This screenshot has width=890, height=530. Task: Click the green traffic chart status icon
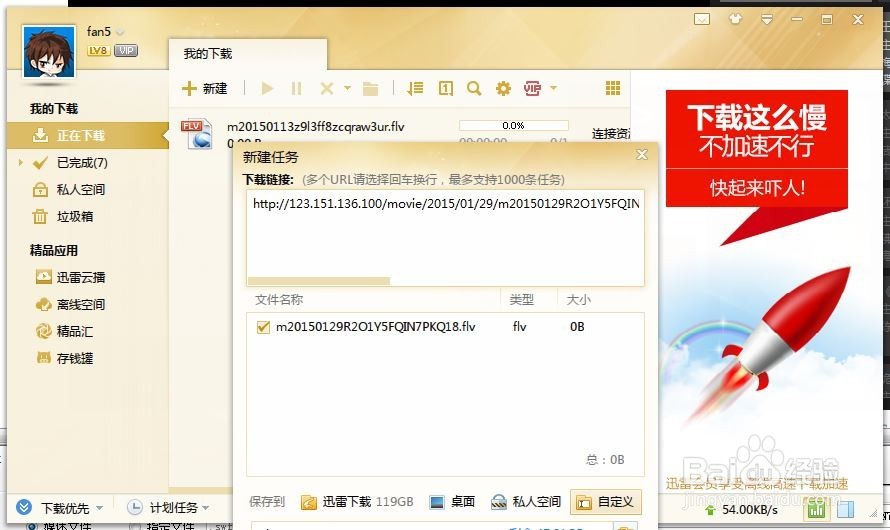click(816, 510)
